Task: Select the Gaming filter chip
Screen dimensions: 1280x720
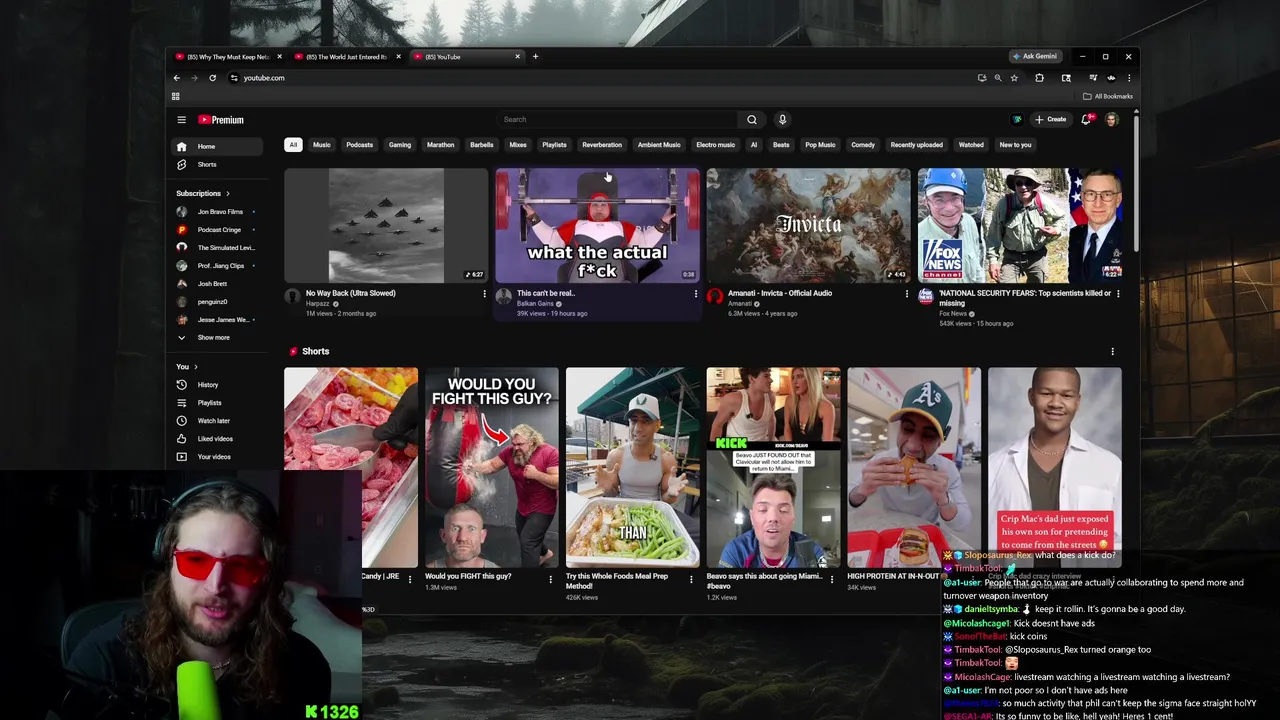Action: click(x=400, y=145)
